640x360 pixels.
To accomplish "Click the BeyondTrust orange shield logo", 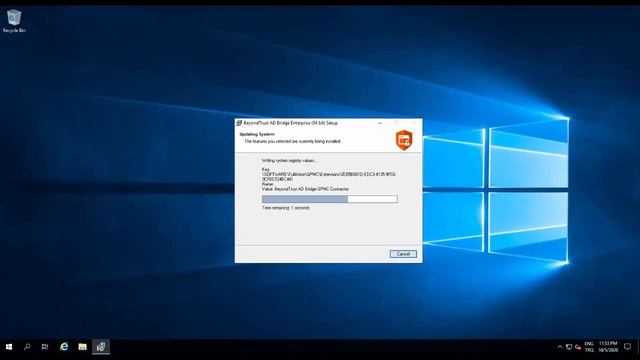I will 404,140.
